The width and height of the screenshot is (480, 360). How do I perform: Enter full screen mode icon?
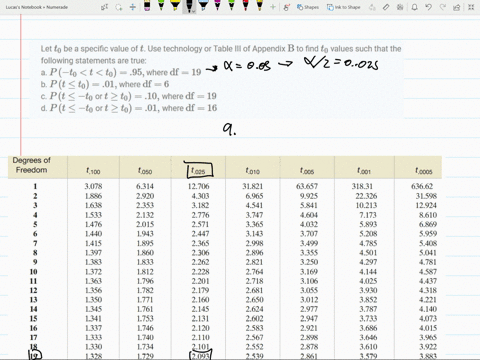click(471, 7)
